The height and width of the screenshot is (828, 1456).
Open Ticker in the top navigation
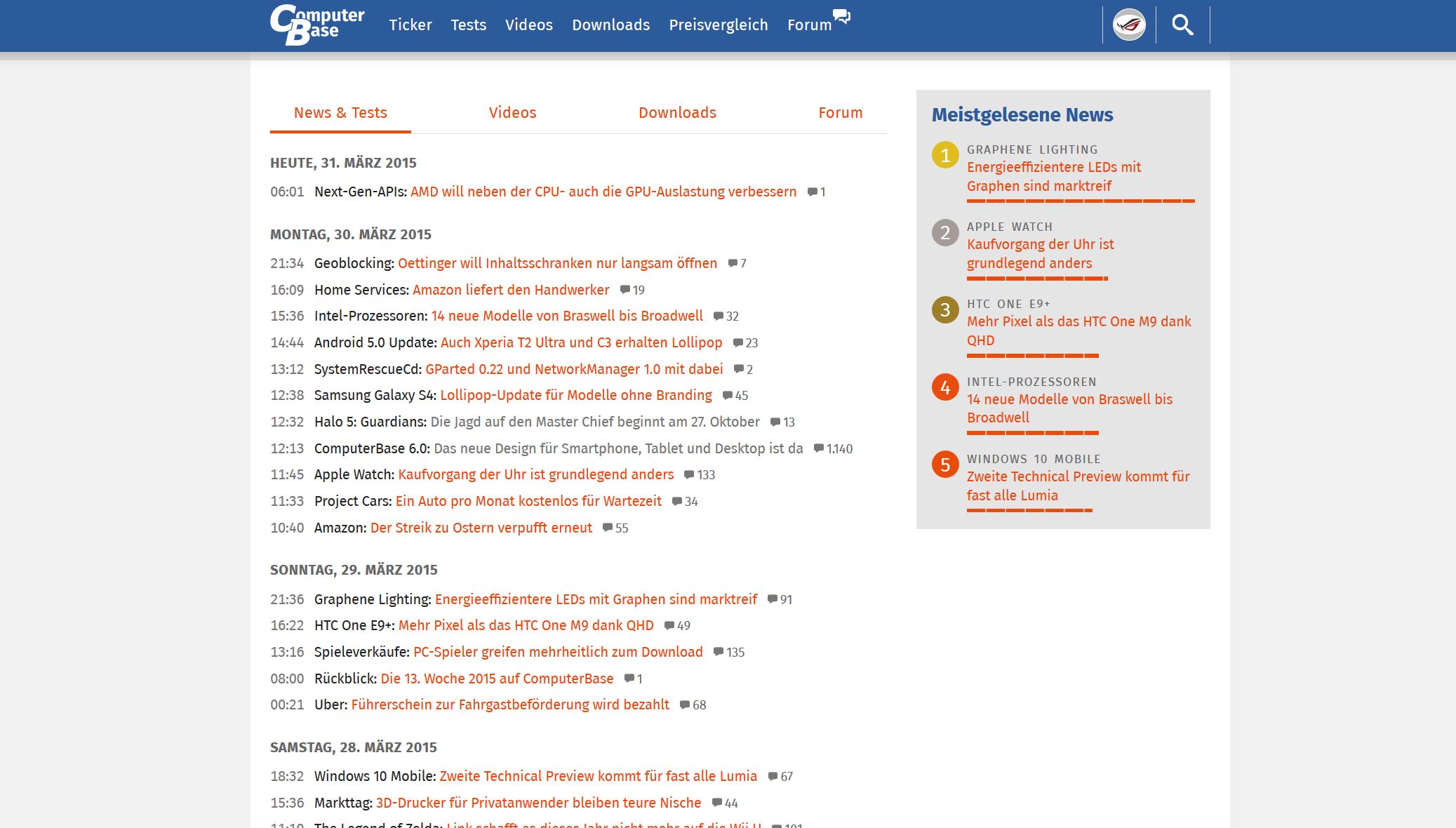pos(410,25)
